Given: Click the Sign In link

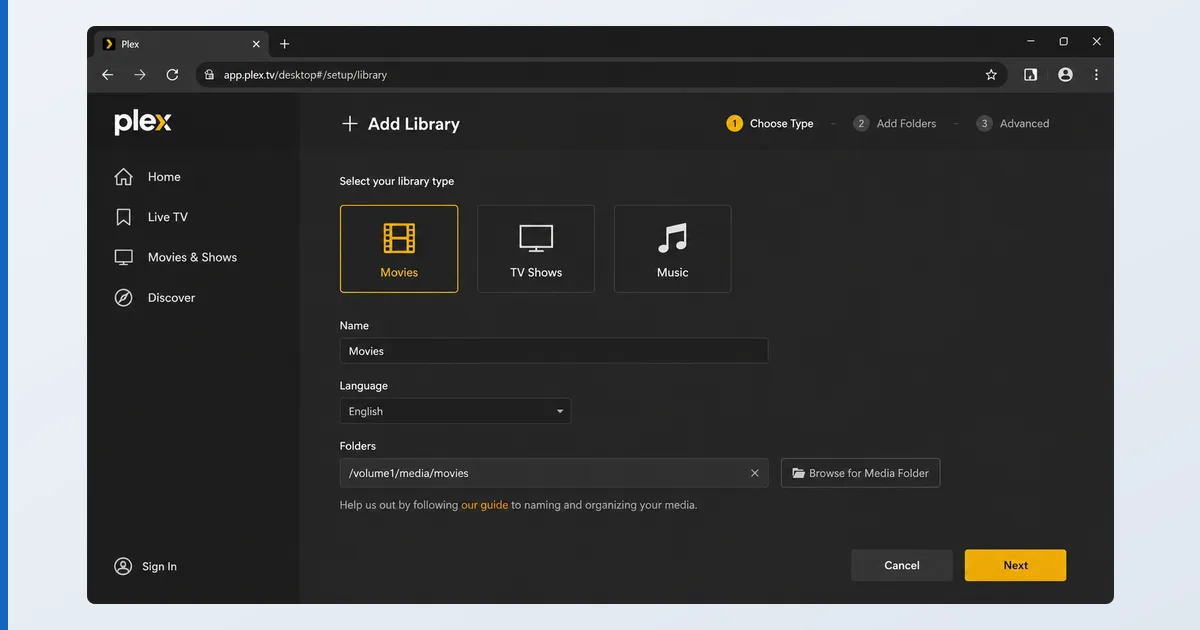Looking at the screenshot, I should [x=146, y=566].
